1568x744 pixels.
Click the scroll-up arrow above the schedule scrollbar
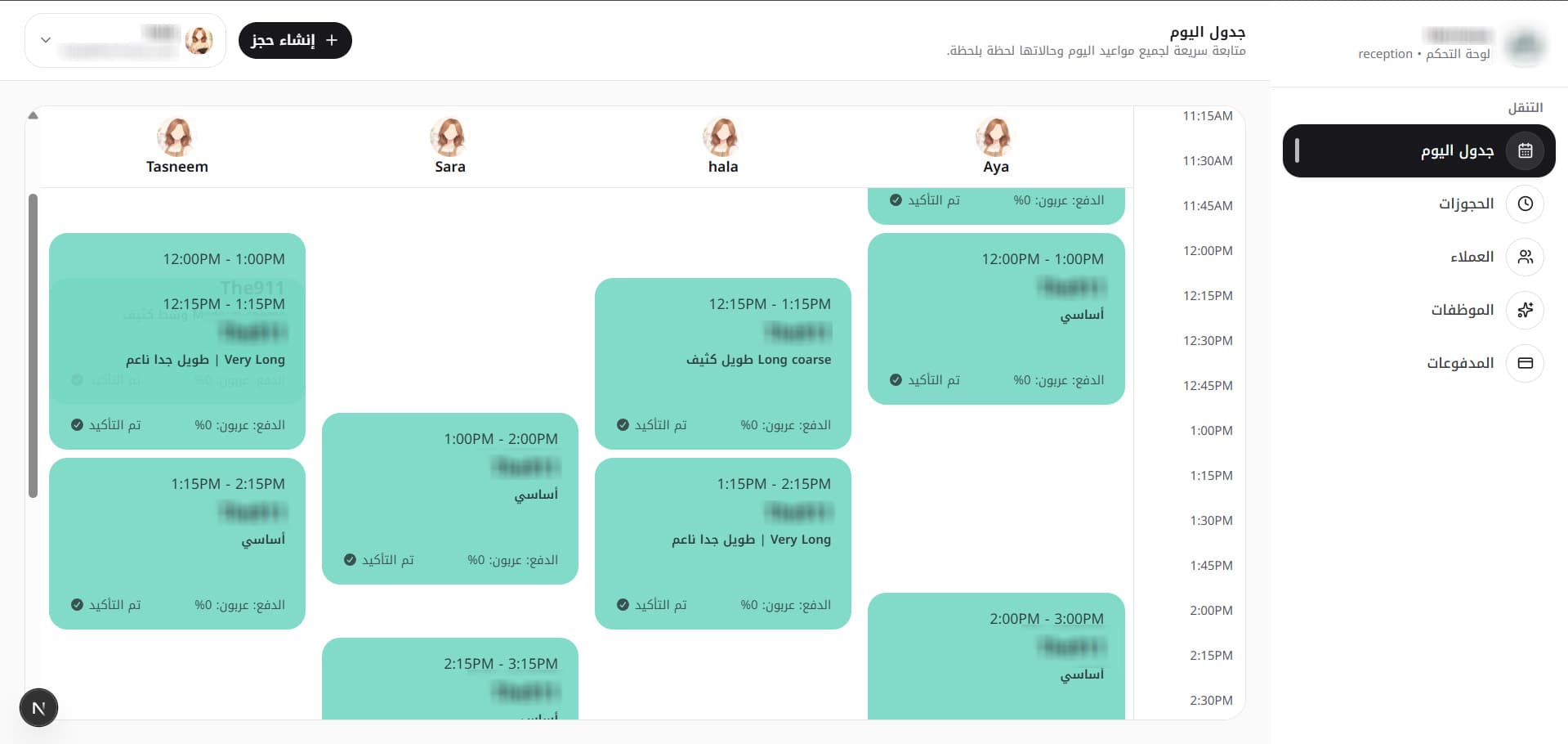click(33, 115)
